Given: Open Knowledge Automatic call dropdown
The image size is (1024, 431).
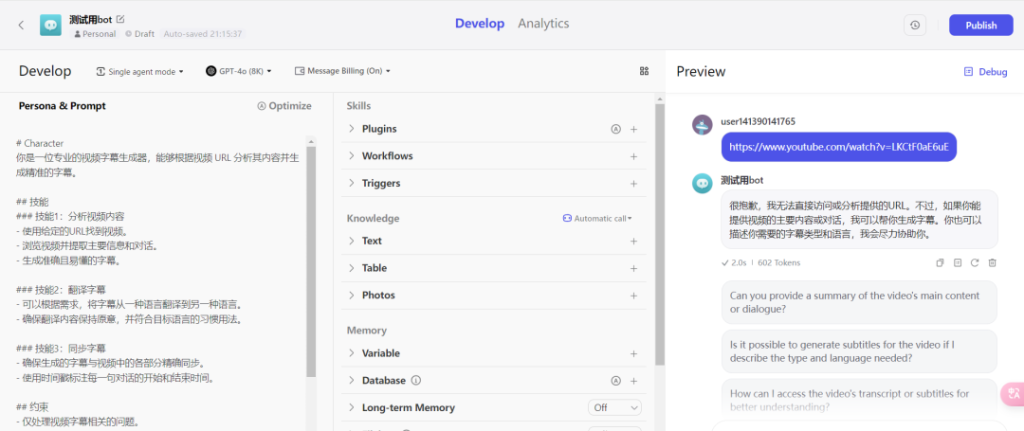Looking at the screenshot, I should 598,218.
